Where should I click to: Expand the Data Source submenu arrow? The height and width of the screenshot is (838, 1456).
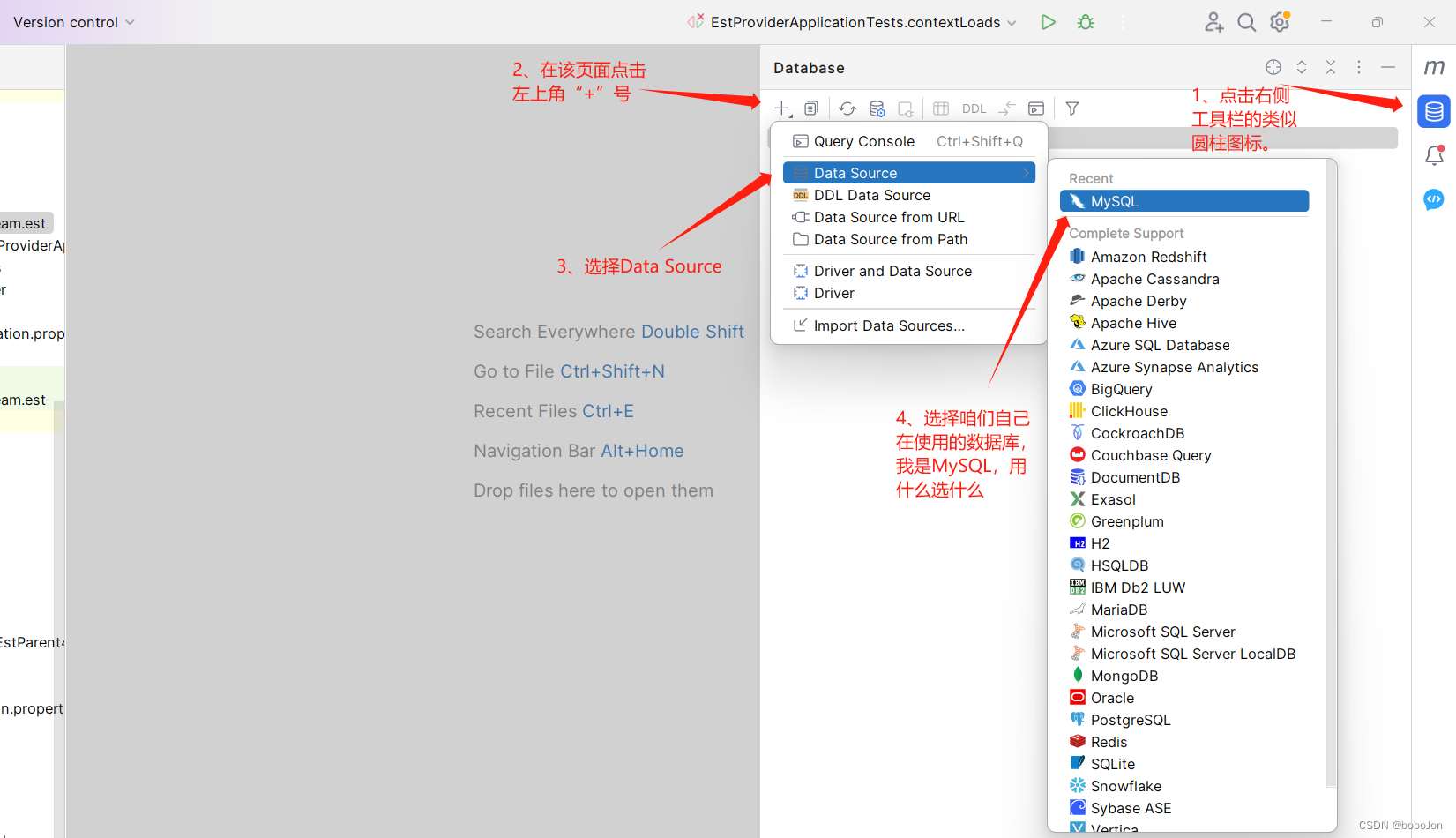coord(1026,173)
